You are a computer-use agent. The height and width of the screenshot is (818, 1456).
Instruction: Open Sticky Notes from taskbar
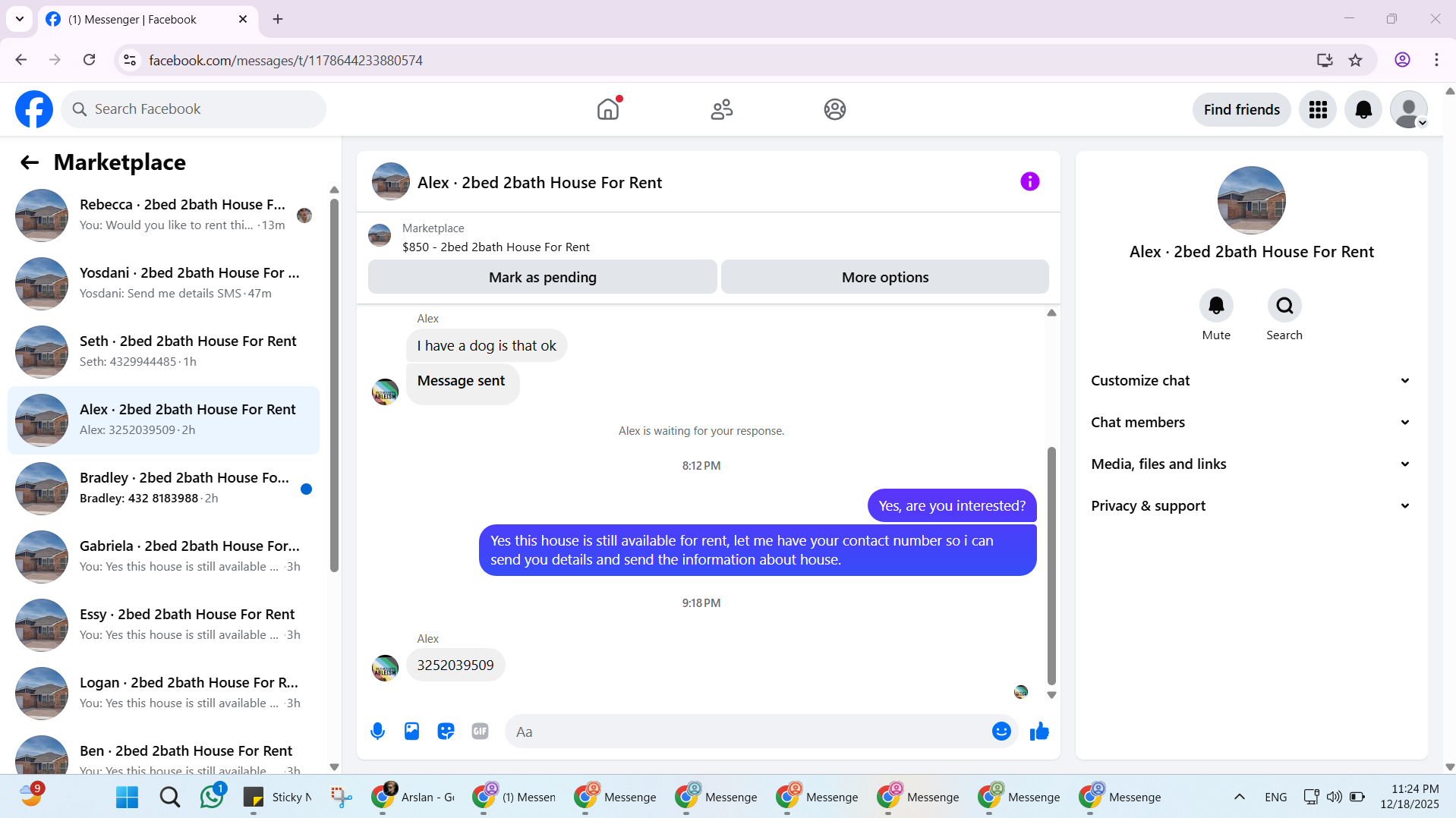277,797
